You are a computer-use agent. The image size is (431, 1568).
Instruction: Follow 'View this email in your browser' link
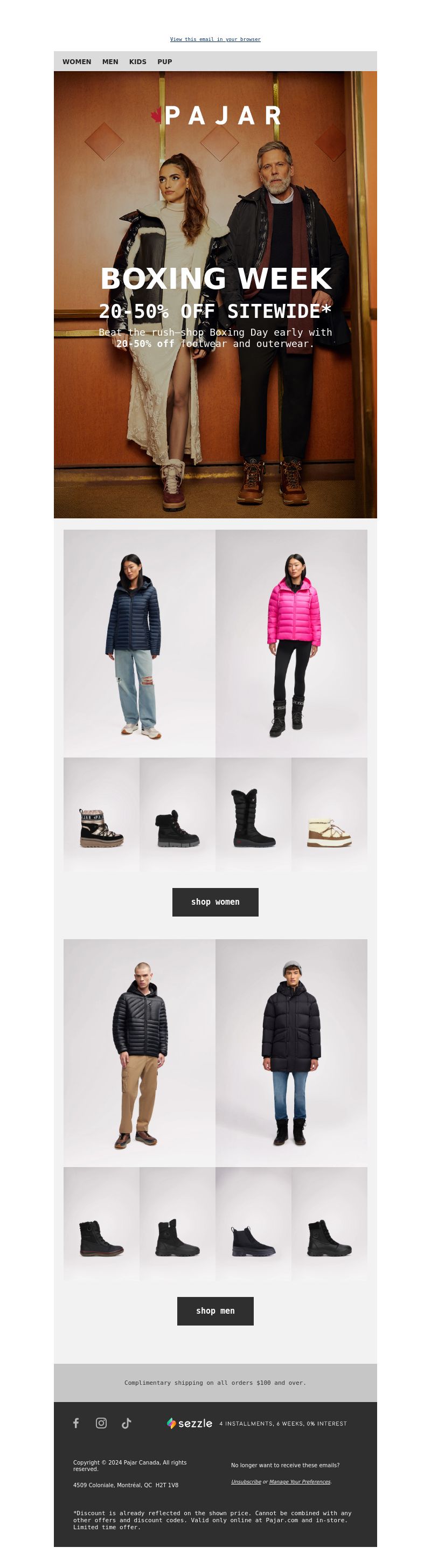[215, 39]
